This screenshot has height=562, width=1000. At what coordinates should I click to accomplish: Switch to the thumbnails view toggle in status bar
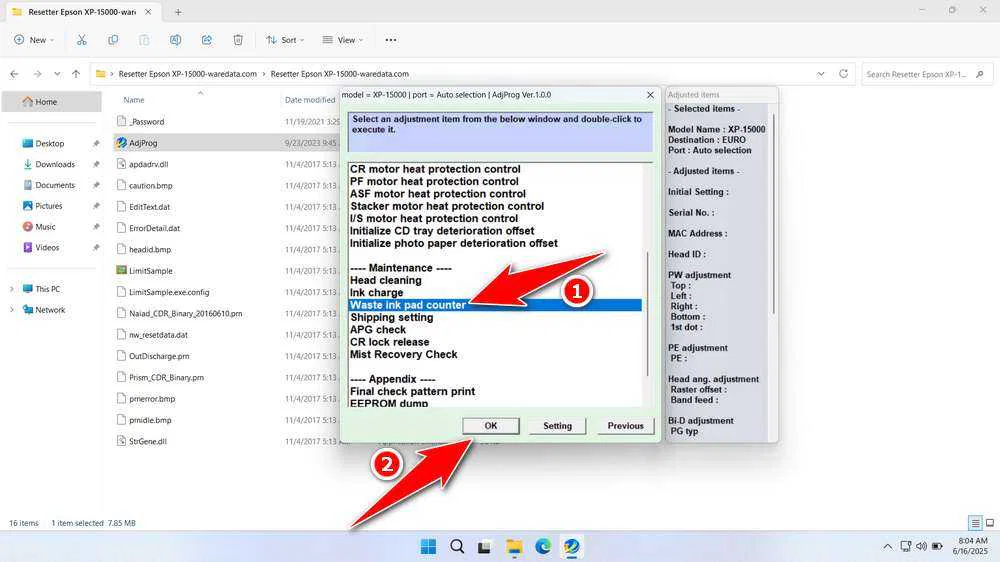coord(989,523)
